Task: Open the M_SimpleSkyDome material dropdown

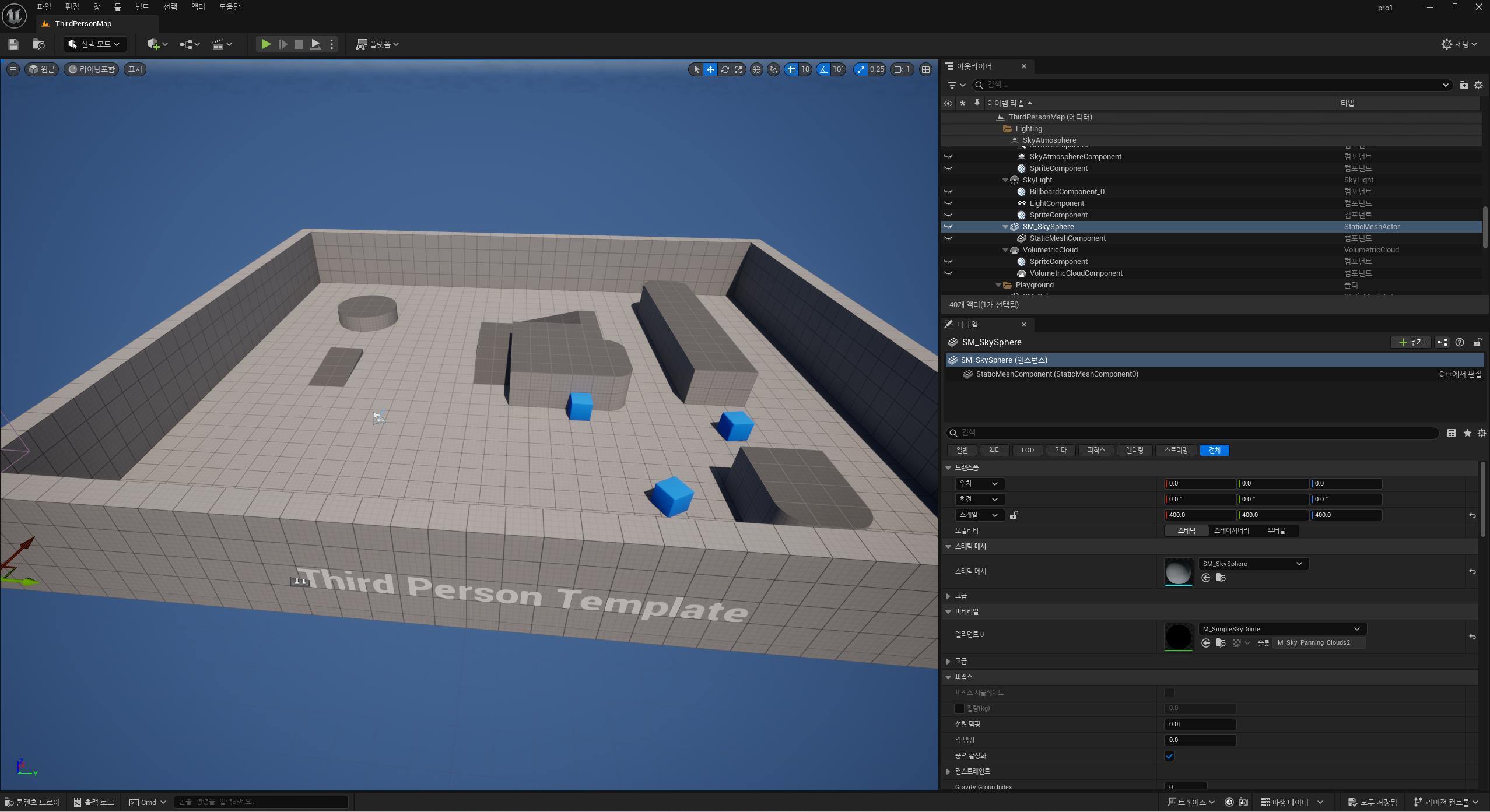Action: pyautogui.click(x=1281, y=629)
